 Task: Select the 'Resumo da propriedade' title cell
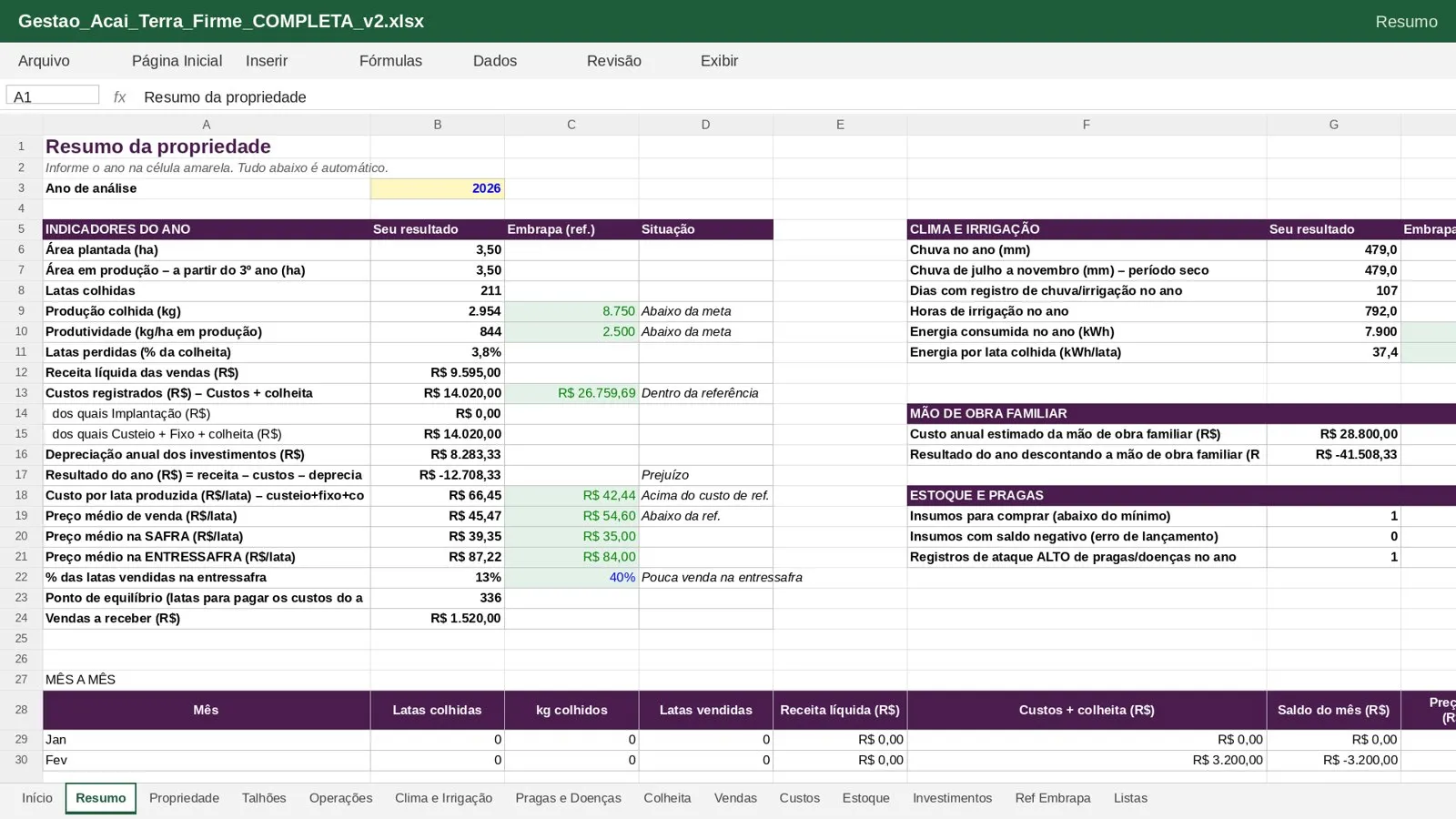206,147
